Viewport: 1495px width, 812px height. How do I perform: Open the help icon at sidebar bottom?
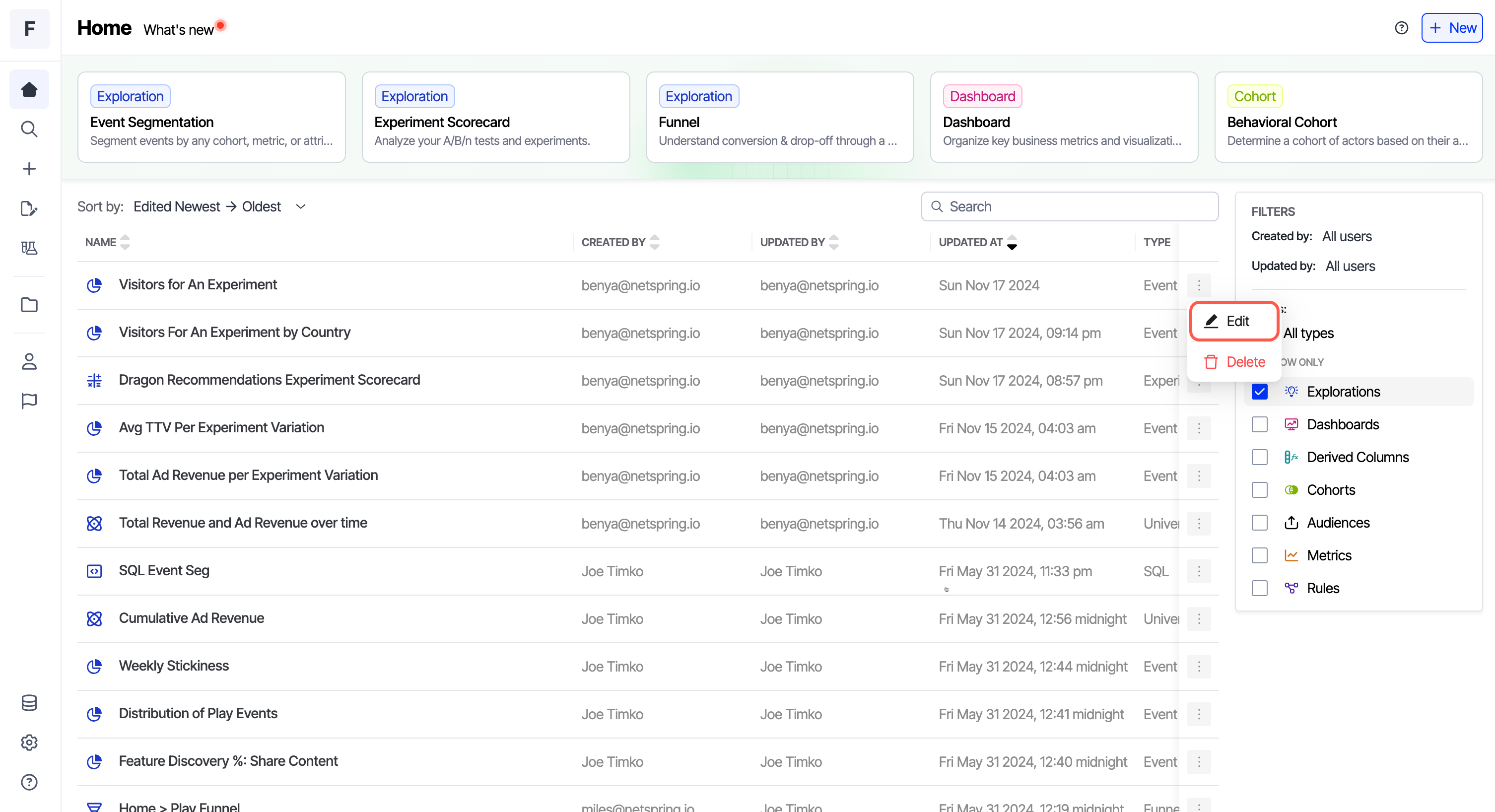coord(29,782)
